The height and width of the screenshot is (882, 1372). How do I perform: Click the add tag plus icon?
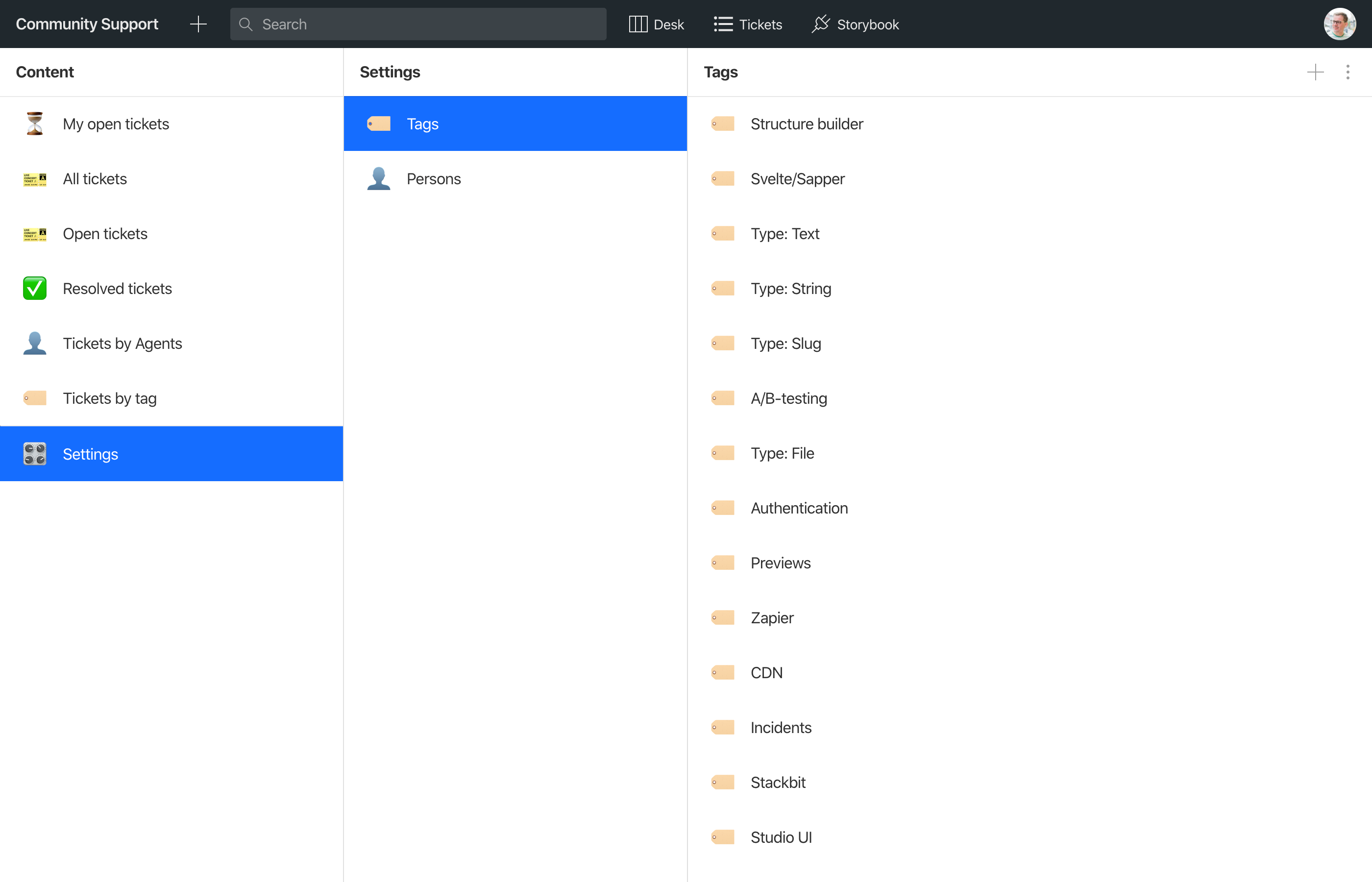[x=1315, y=72]
